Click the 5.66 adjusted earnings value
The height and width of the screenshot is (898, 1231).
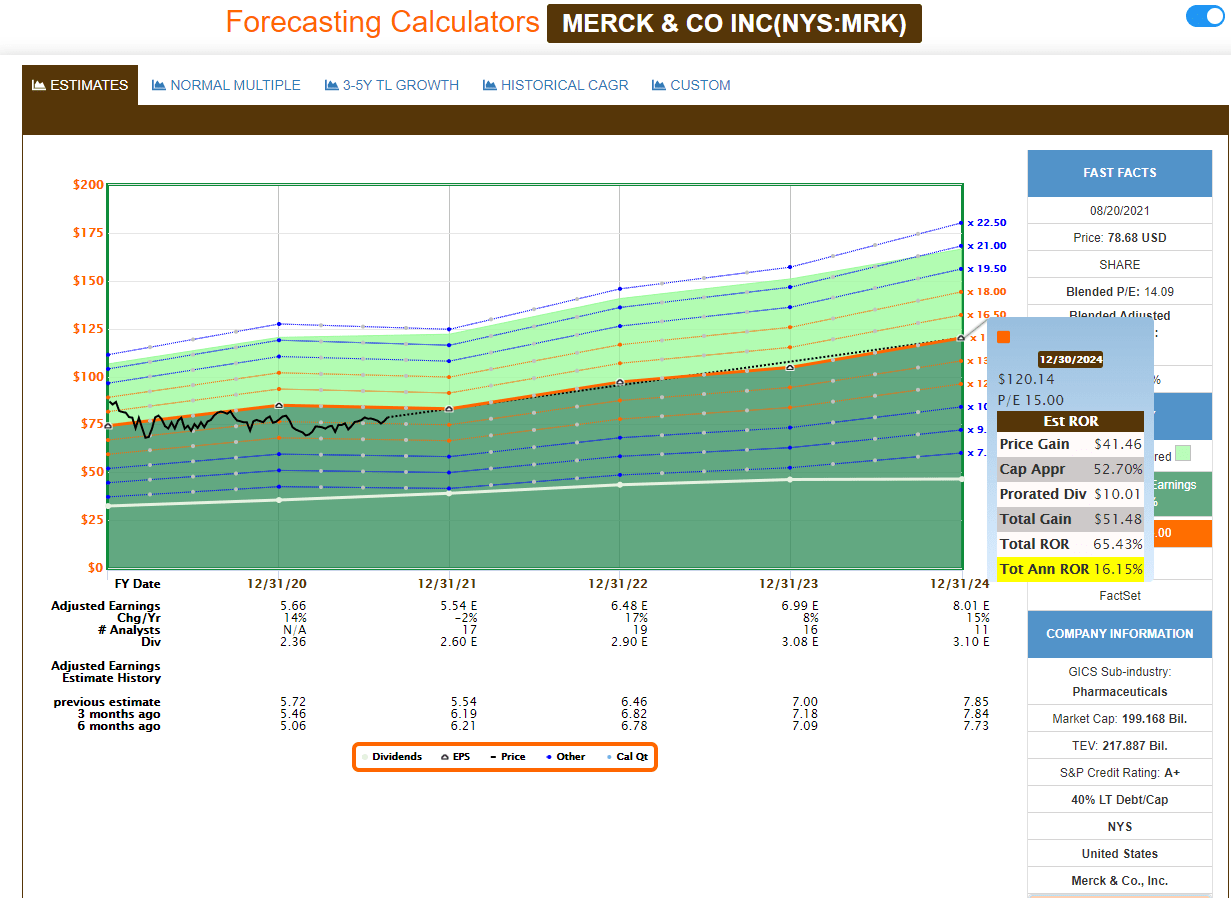[x=294, y=606]
